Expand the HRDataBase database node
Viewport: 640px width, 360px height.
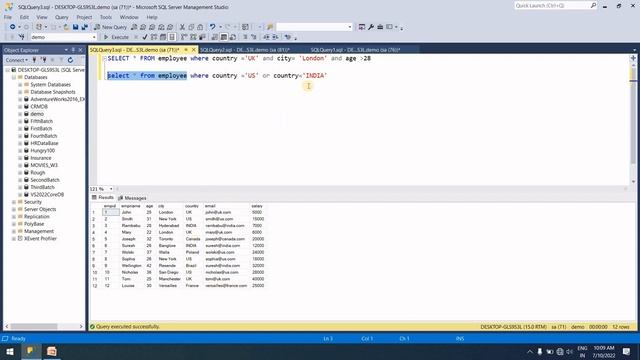tap(20, 143)
